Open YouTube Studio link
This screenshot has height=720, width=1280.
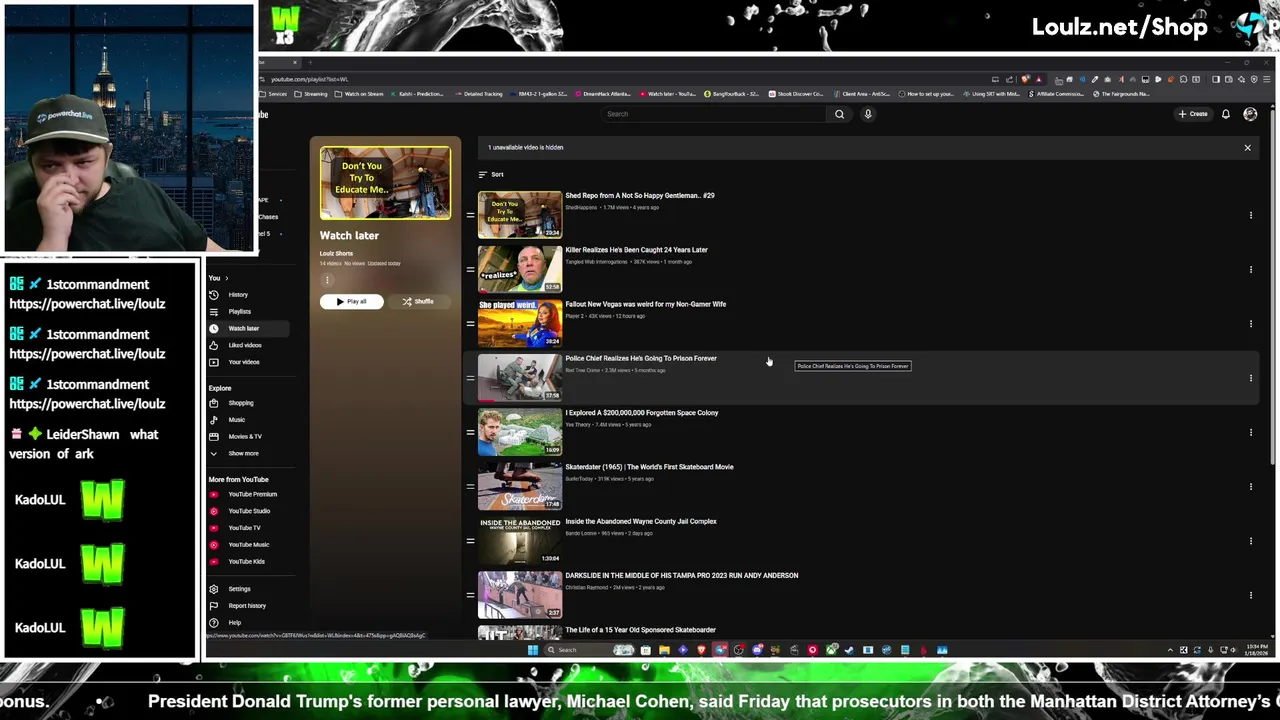[249, 511]
